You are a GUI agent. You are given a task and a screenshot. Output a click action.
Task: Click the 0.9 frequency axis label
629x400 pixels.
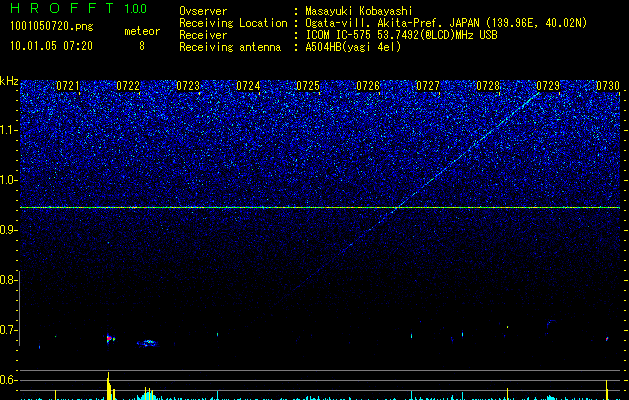tap(9, 230)
